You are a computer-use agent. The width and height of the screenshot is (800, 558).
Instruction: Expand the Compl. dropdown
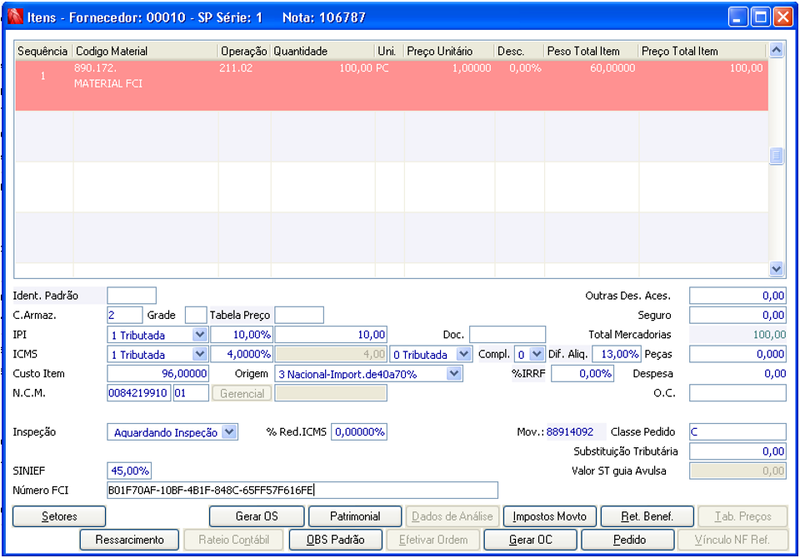pyautogui.click(x=536, y=354)
